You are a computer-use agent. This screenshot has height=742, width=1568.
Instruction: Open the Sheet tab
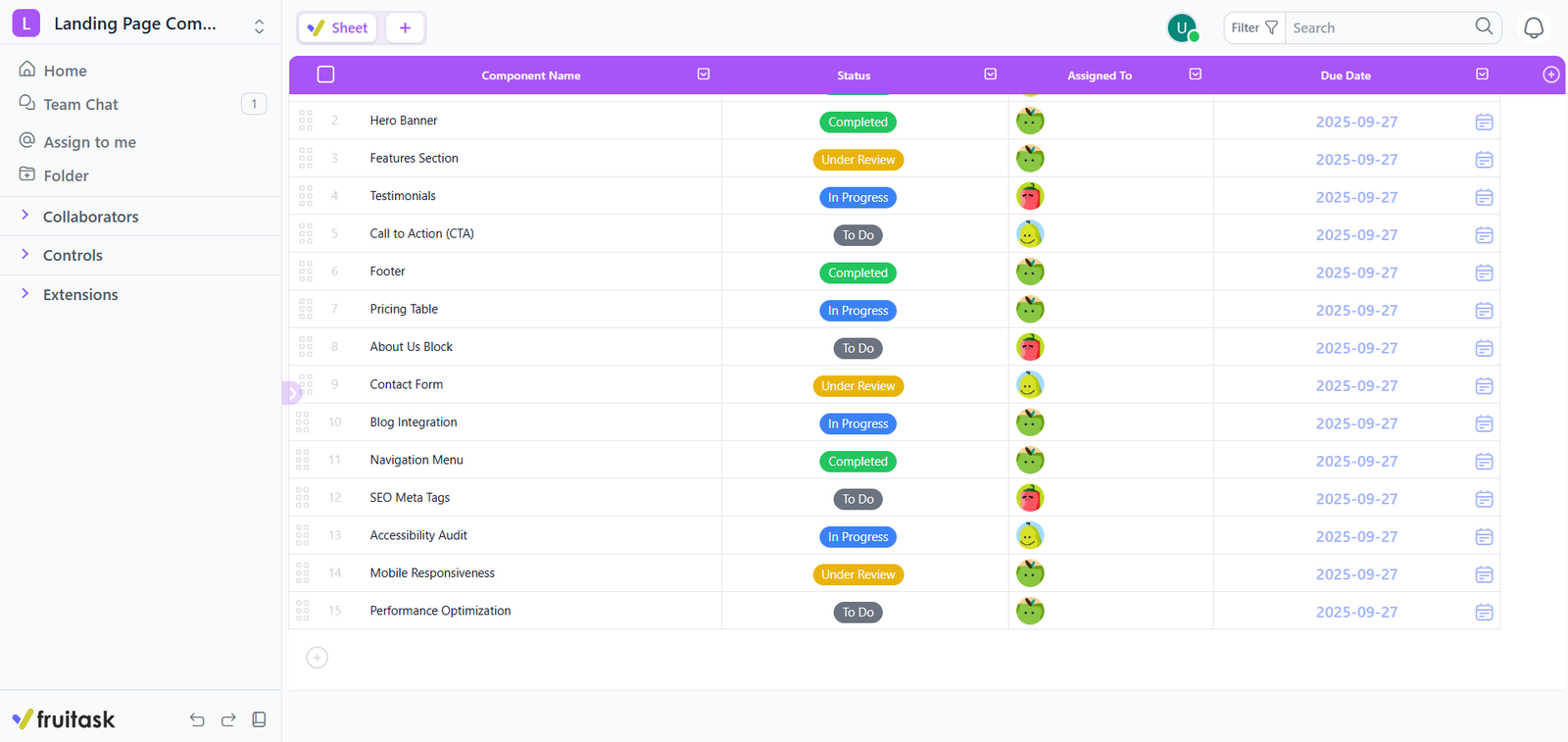click(338, 28)
